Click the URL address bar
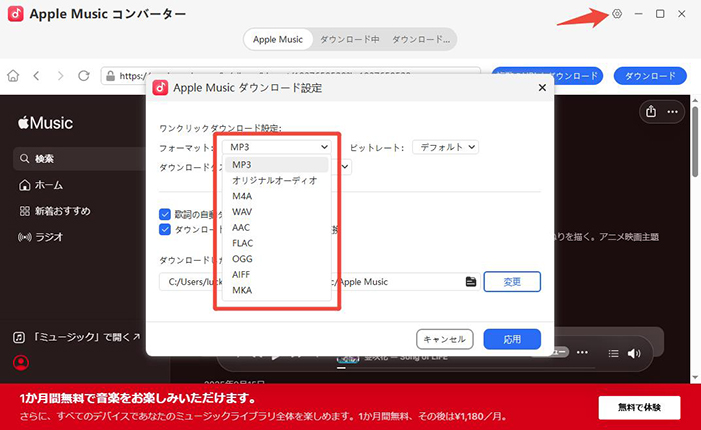This screenshot has height=430, width=701. pos(291,76)
